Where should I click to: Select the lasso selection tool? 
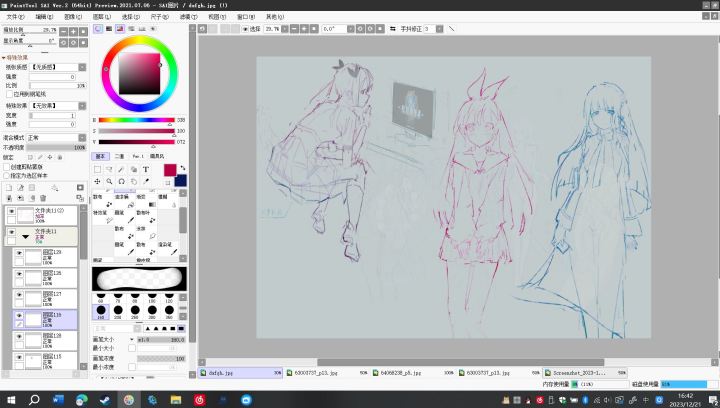coord(109,169)
